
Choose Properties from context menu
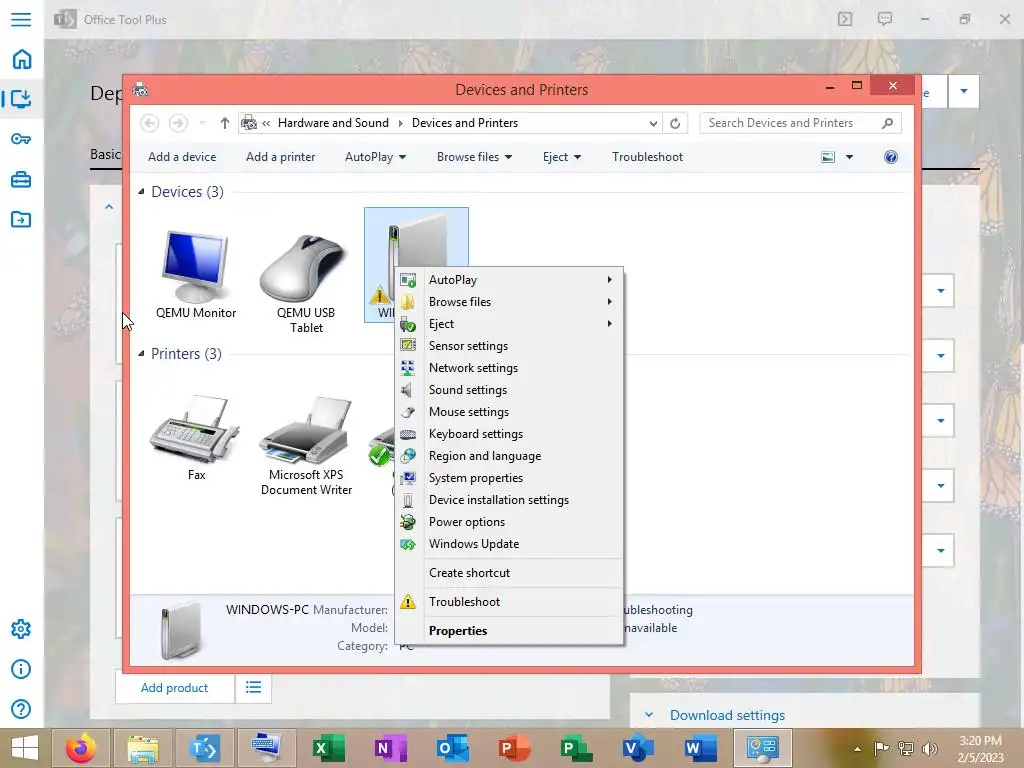pyautogui.click(x=509, y=631)
